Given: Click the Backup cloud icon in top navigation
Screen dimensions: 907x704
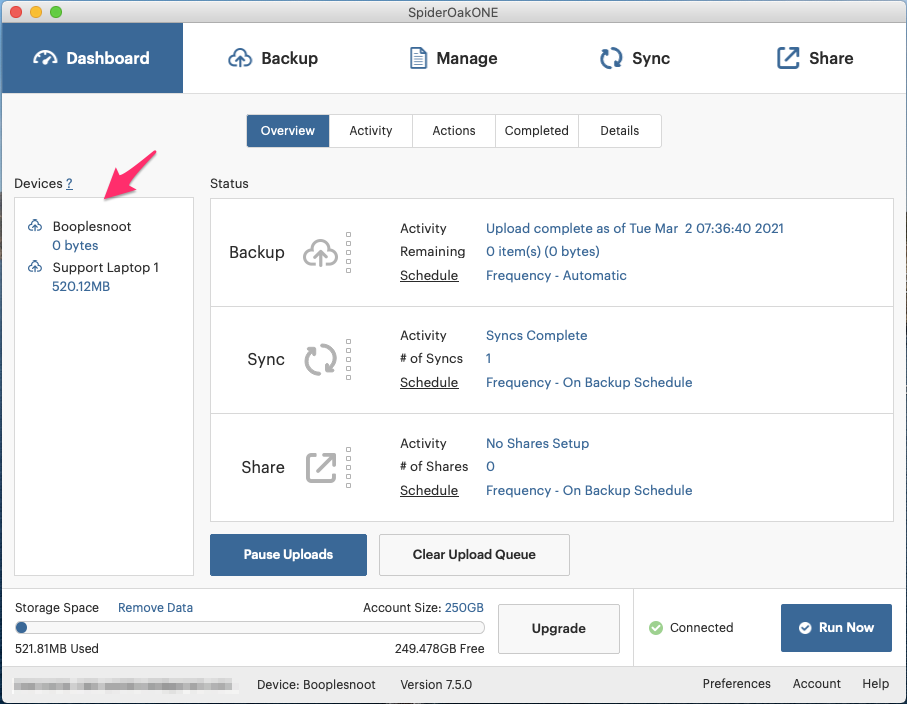Looking at the screenshot, I should [240, 58].
